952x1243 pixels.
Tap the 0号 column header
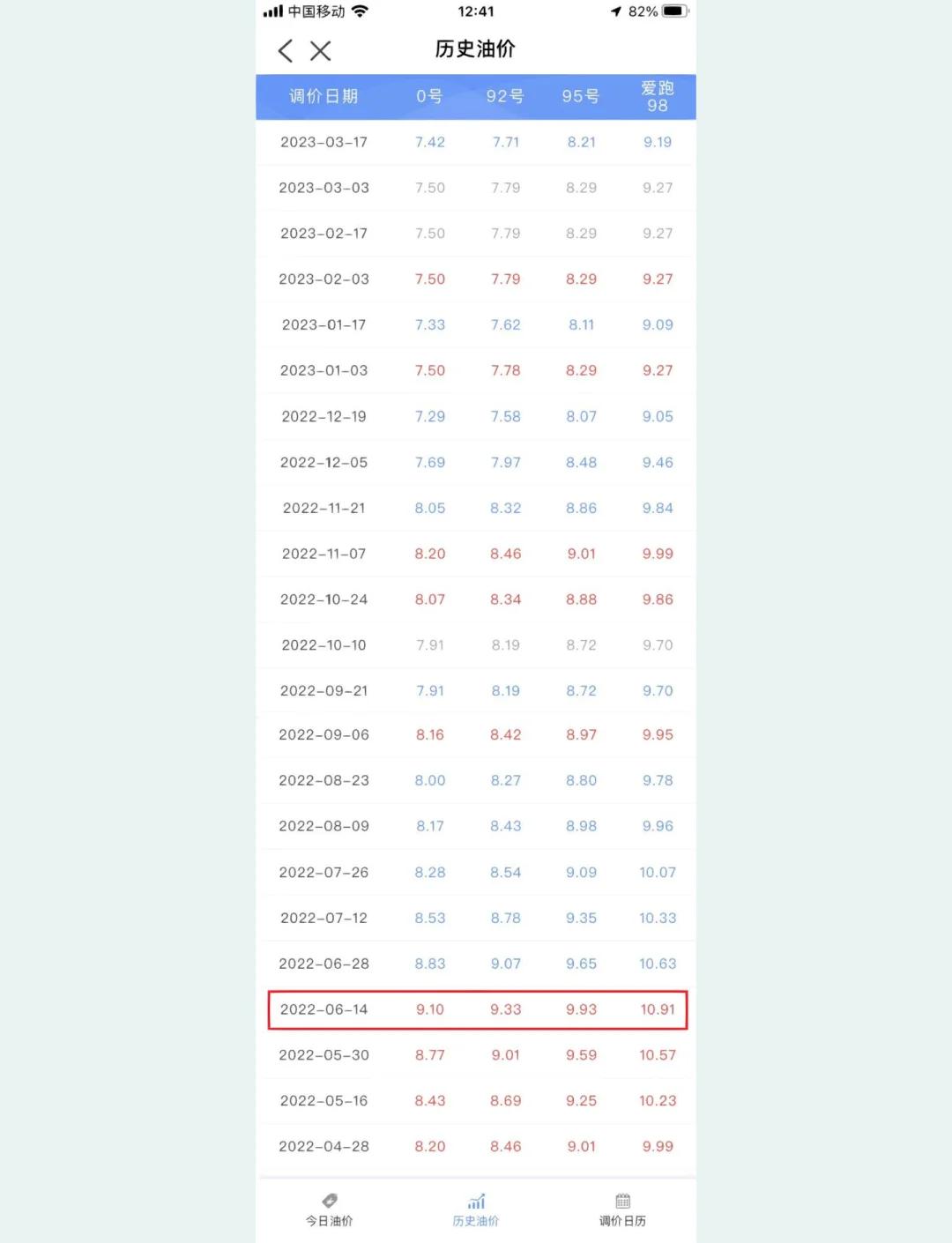click(430, 96)
